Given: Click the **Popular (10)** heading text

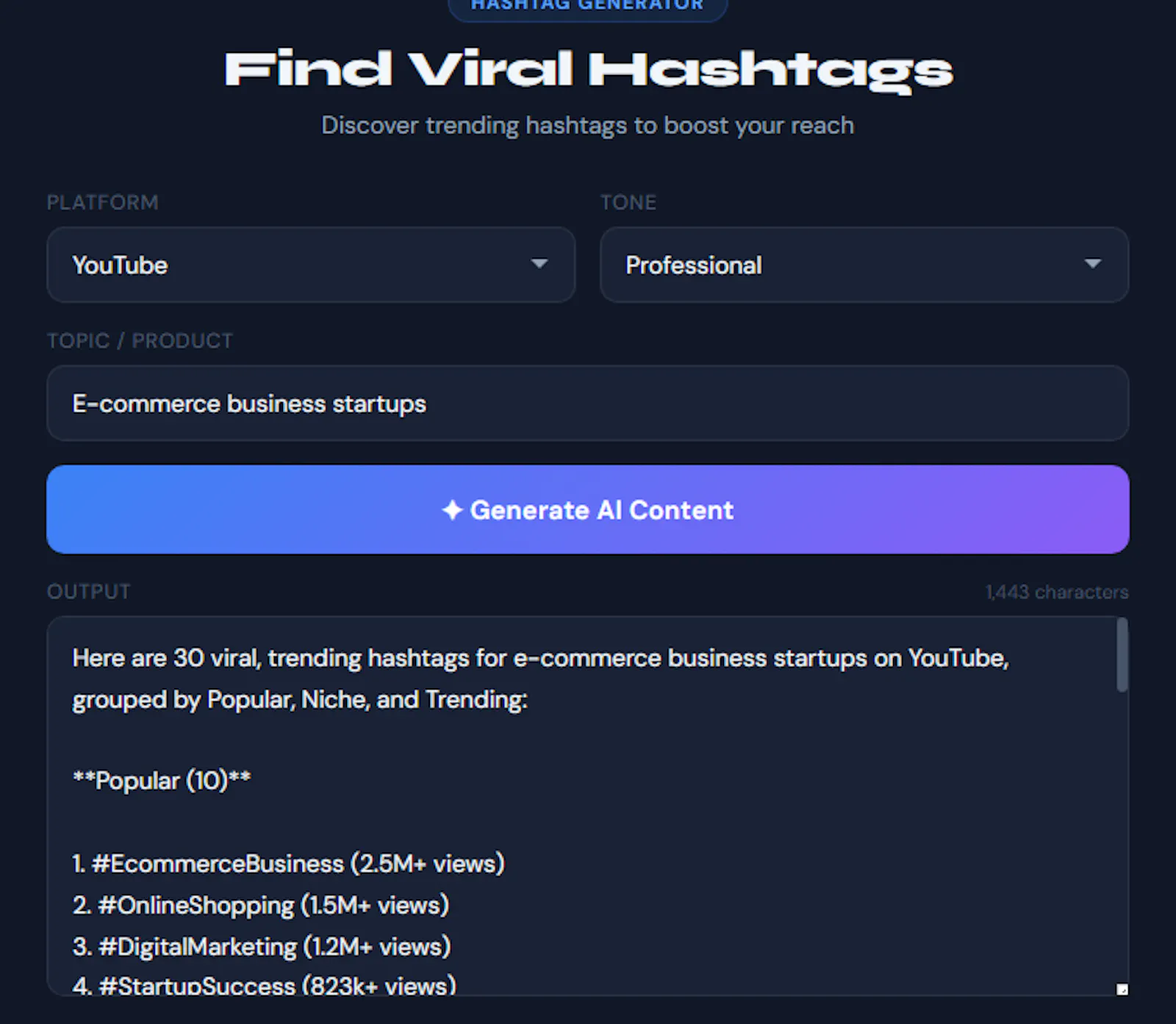Looking at the screenshot, I should pyautogui.click(x=162, y=780).
